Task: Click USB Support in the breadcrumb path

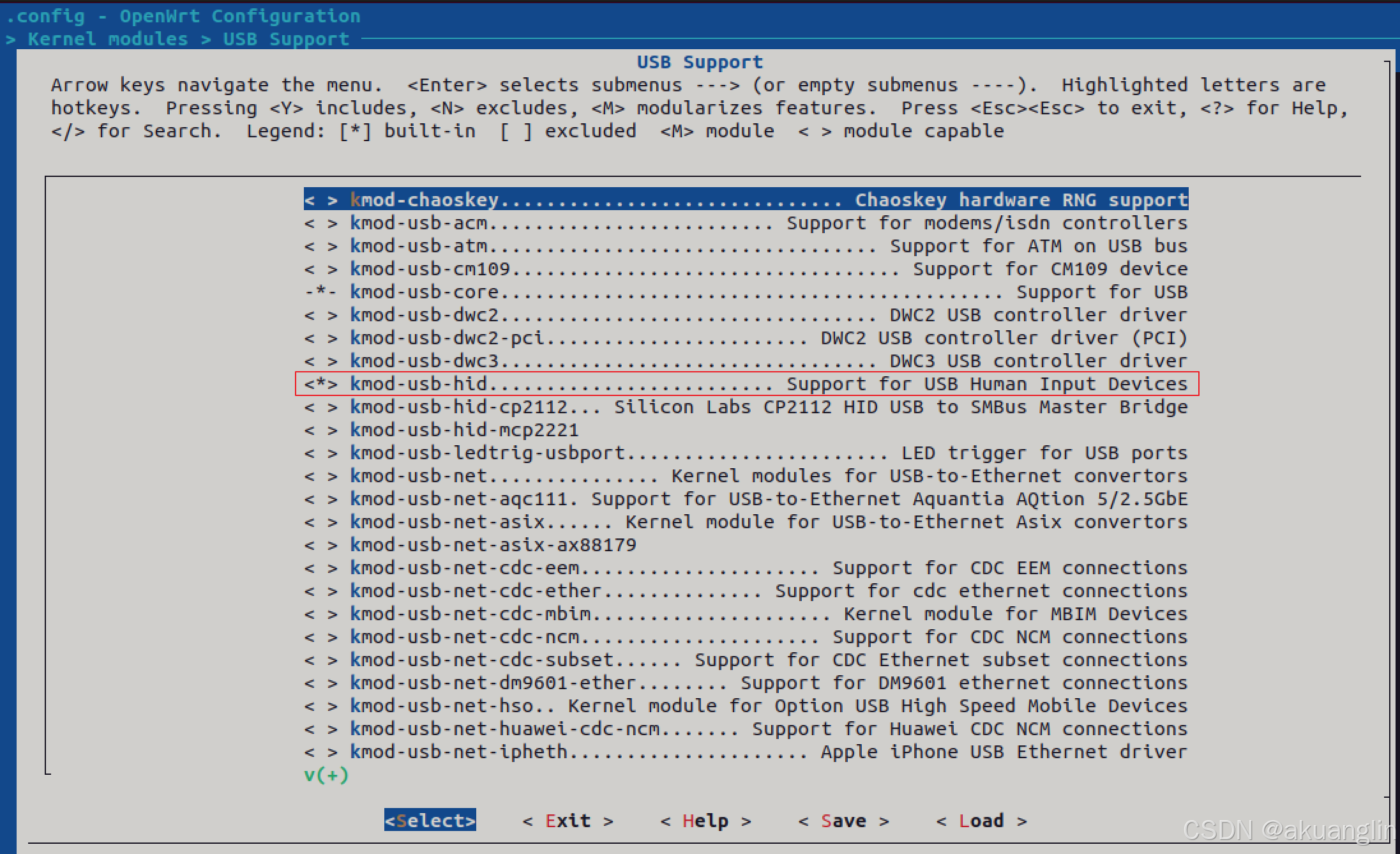Action: click(286, 39)
